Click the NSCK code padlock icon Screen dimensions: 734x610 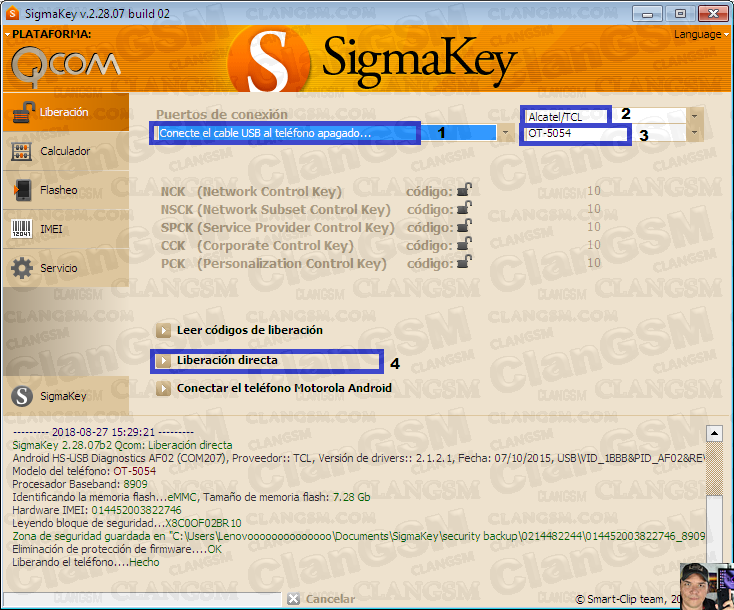point(464,208)
